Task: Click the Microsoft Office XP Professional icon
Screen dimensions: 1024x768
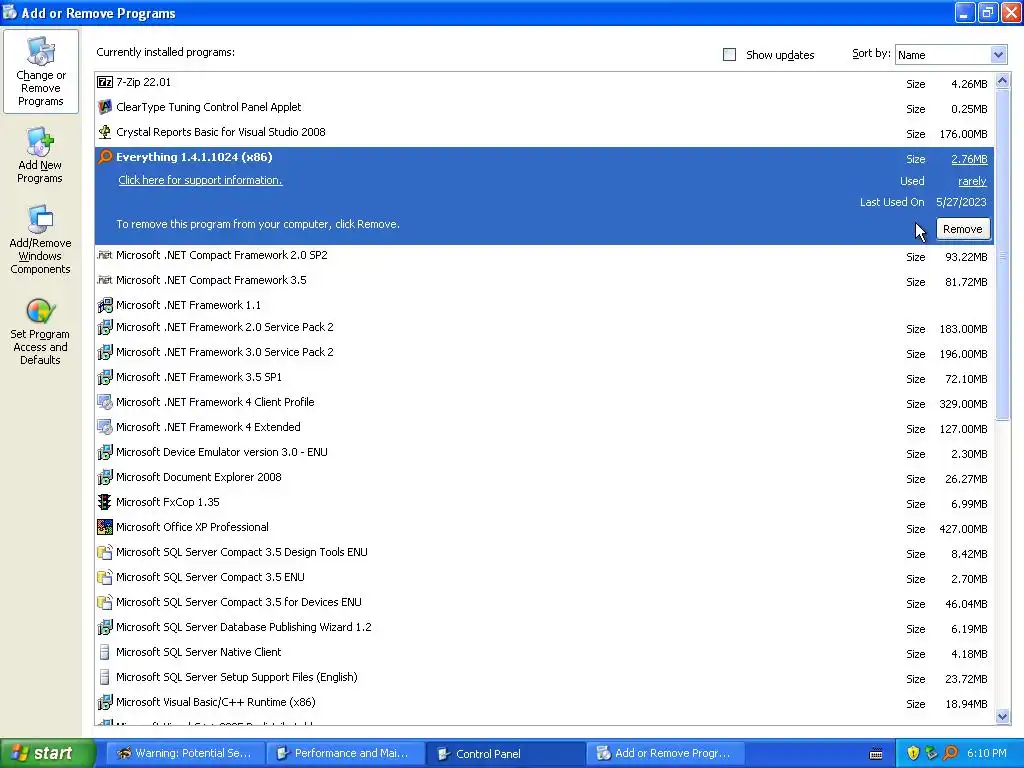Action: pos(104,527)
